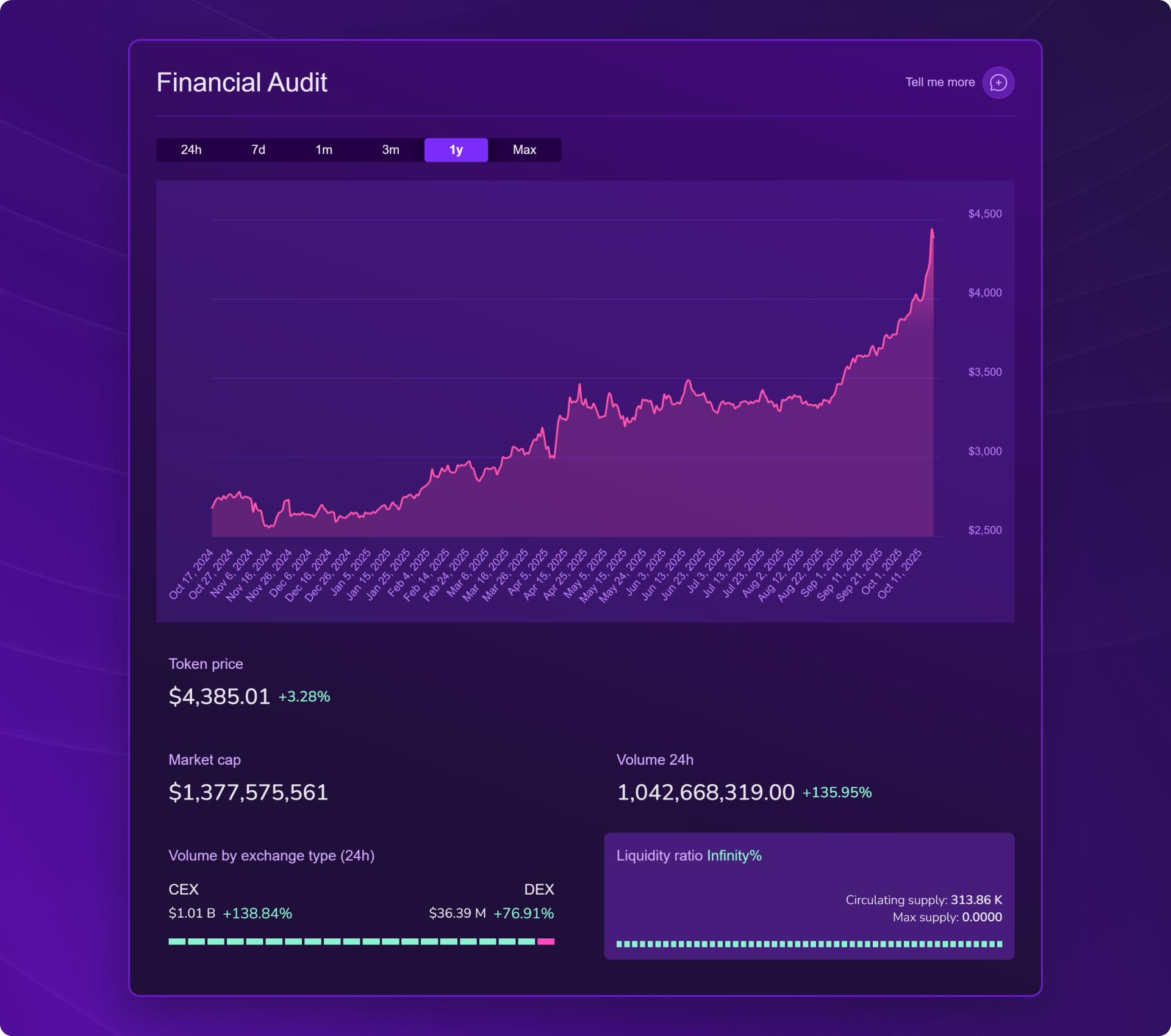
Task: Select the 1m time range tab
Action: (324, 150)
